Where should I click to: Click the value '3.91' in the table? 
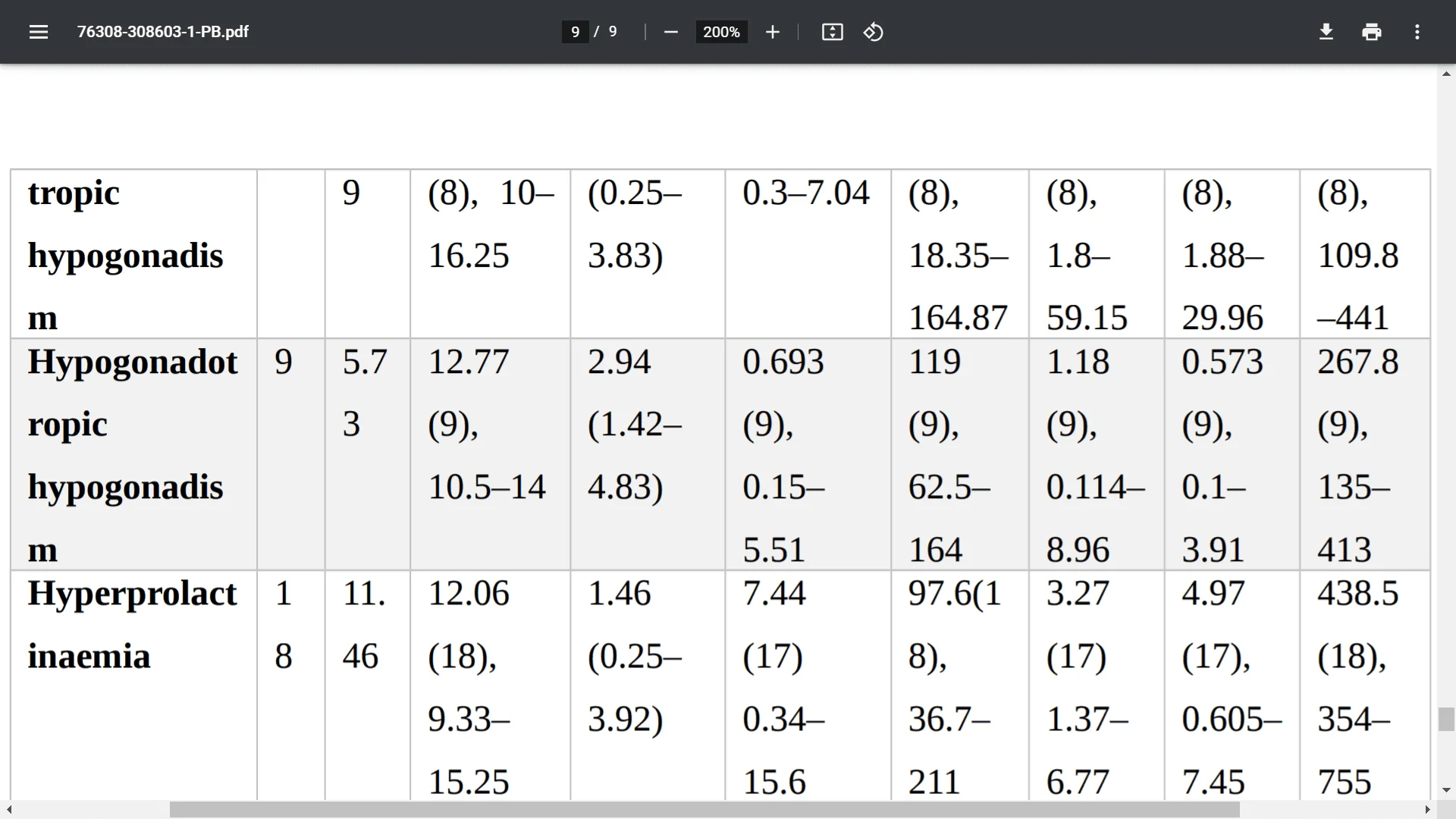(x=1213, y=550)
